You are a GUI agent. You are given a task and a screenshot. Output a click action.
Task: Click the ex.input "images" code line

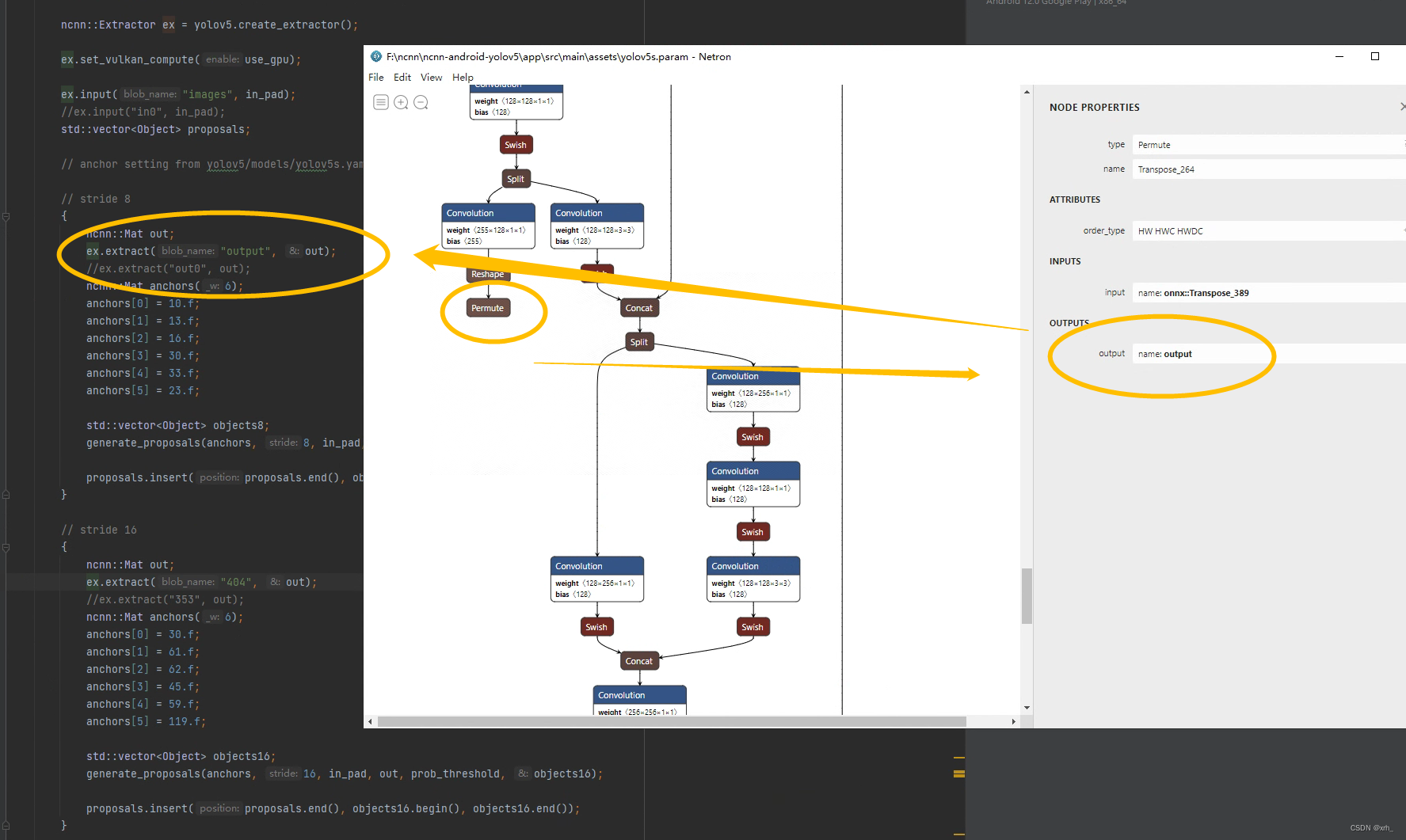coord(178,94)
